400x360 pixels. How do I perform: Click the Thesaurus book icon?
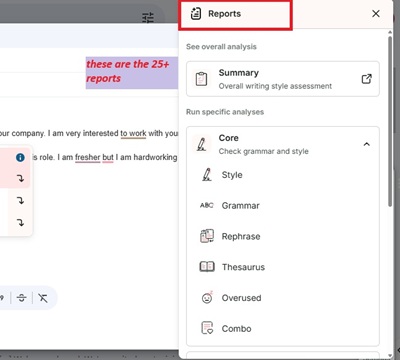pos(207,267)
